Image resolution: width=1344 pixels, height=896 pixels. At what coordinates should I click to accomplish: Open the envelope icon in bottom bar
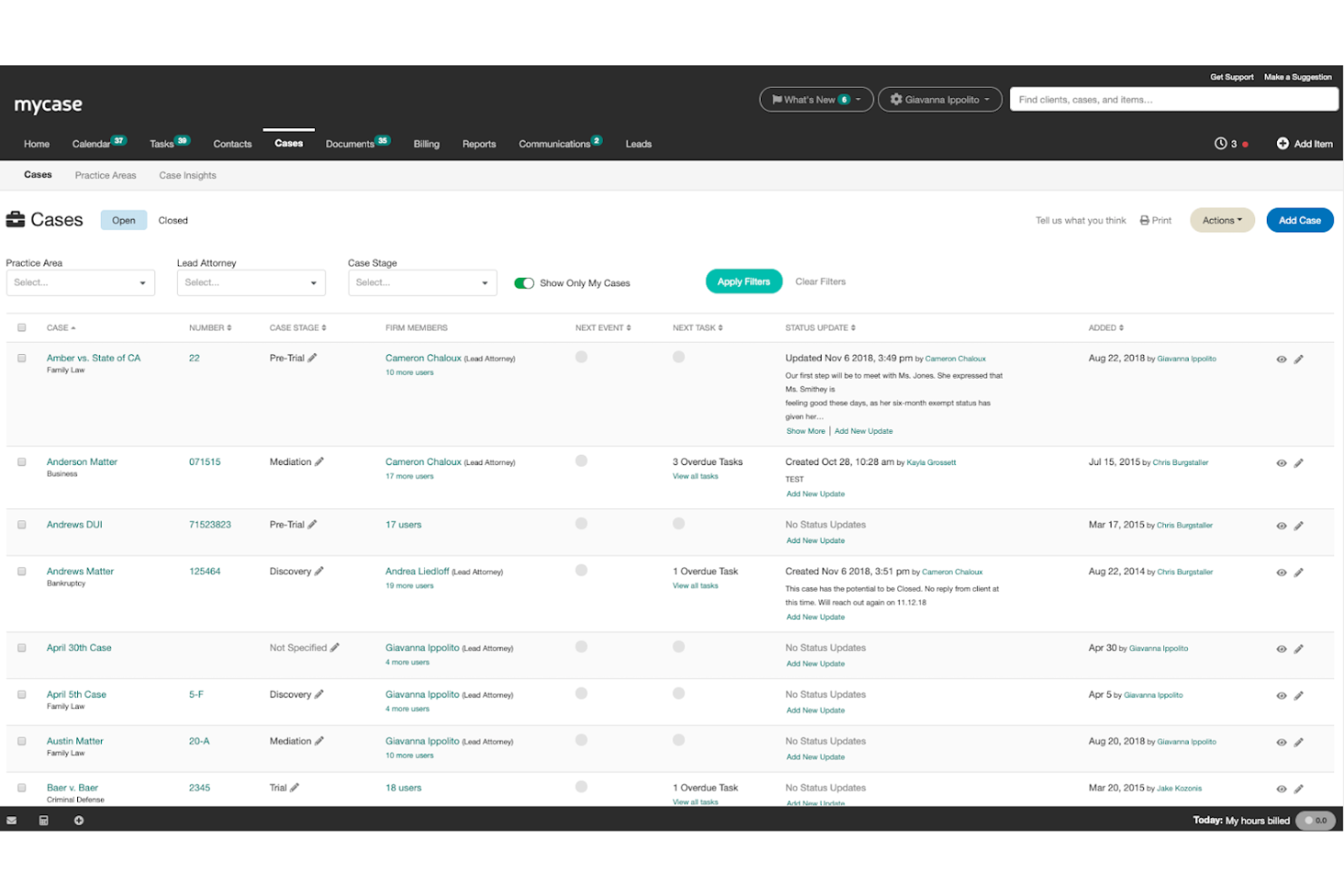pyautogui.click(x=12, y=821)
